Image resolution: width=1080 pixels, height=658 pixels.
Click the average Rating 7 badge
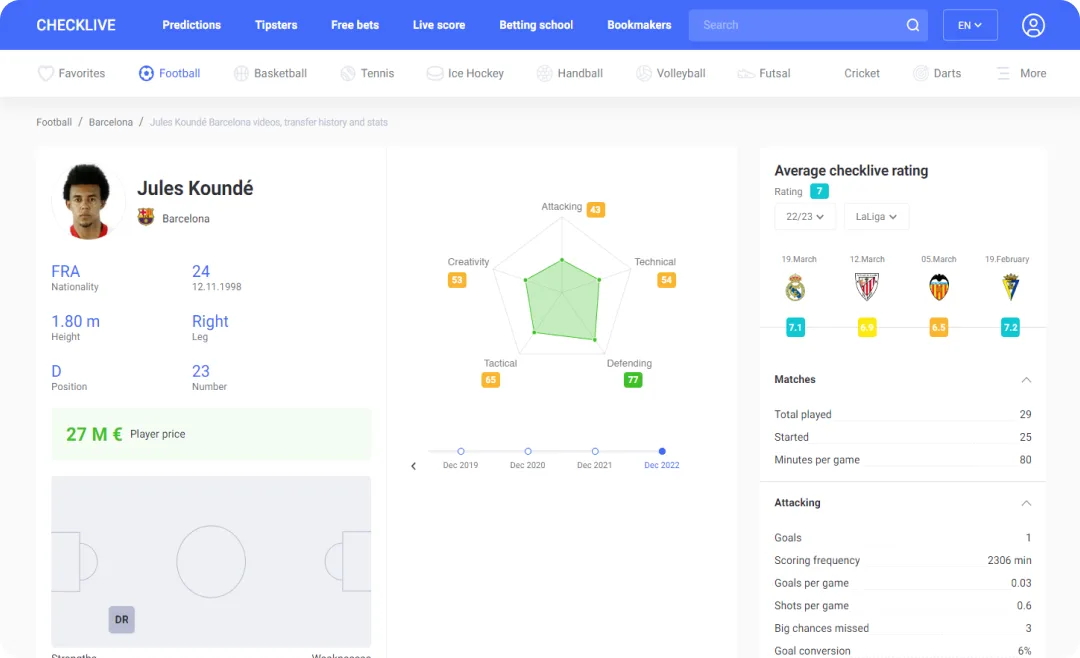[819, 191]
